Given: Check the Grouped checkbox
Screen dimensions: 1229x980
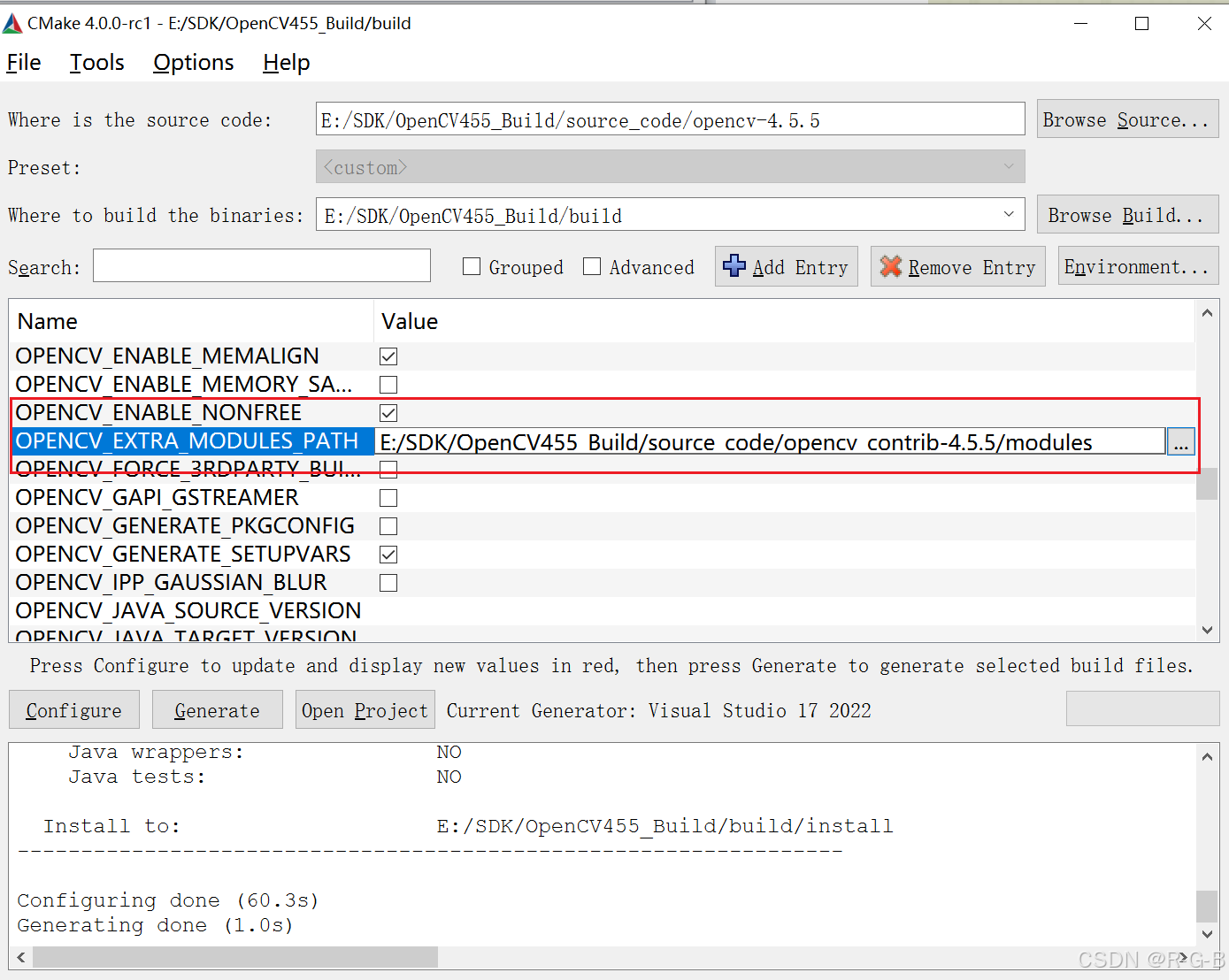Looking at the screenshot, I should coord(472,266).
